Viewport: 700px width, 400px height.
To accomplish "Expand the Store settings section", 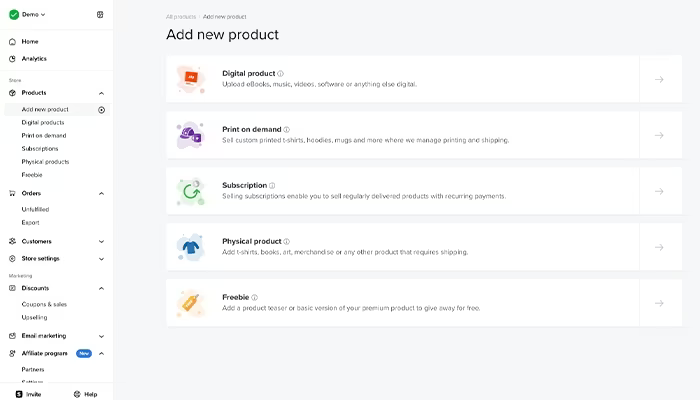I will coord(101,259).
